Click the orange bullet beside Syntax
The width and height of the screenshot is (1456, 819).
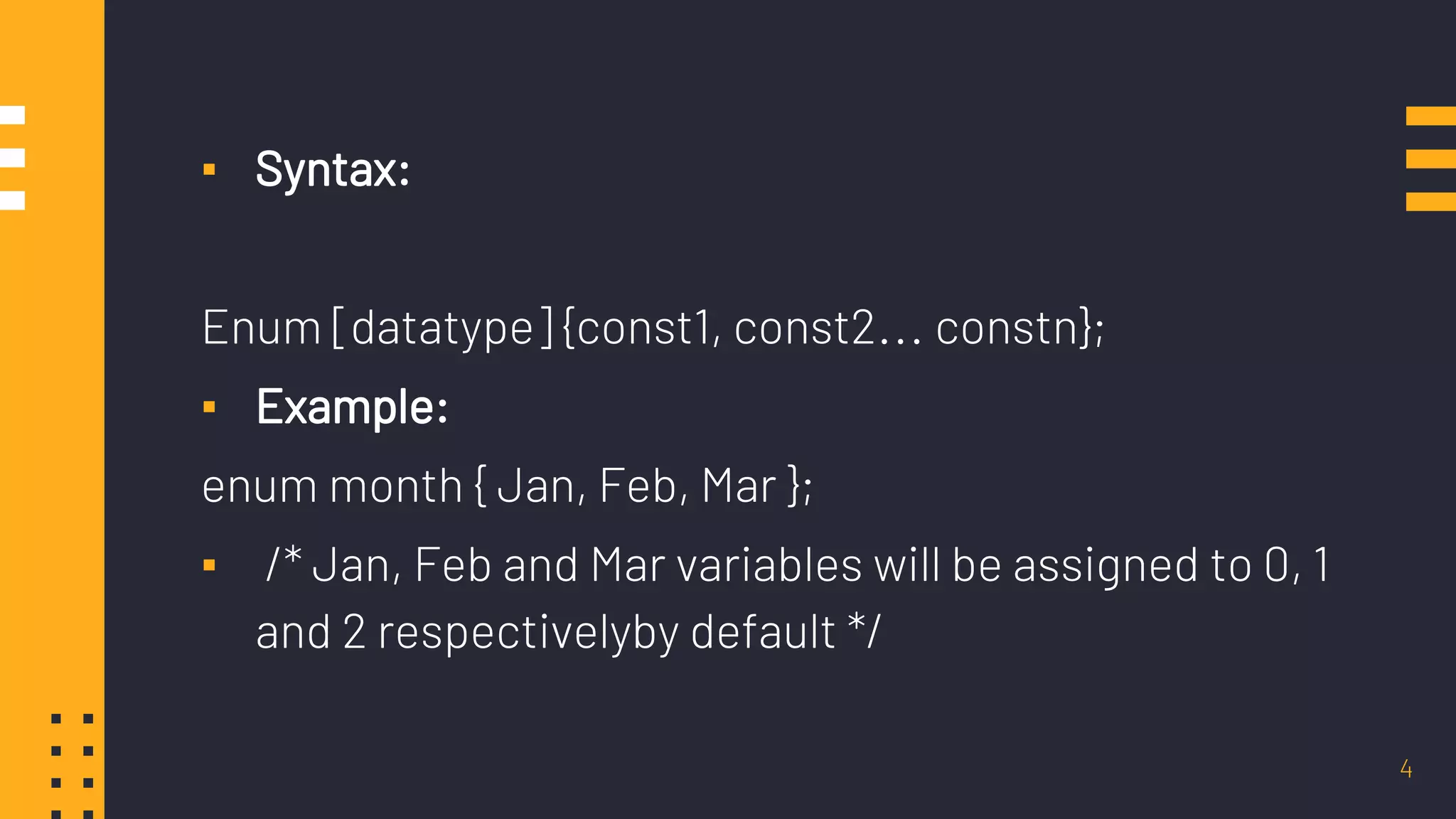pyautogui.click(x=209, y=169)
